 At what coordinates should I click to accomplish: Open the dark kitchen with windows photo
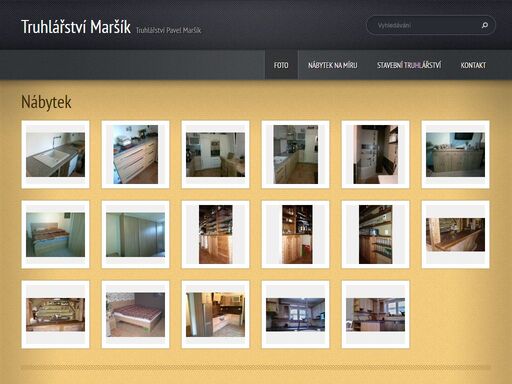coord(295,314)
